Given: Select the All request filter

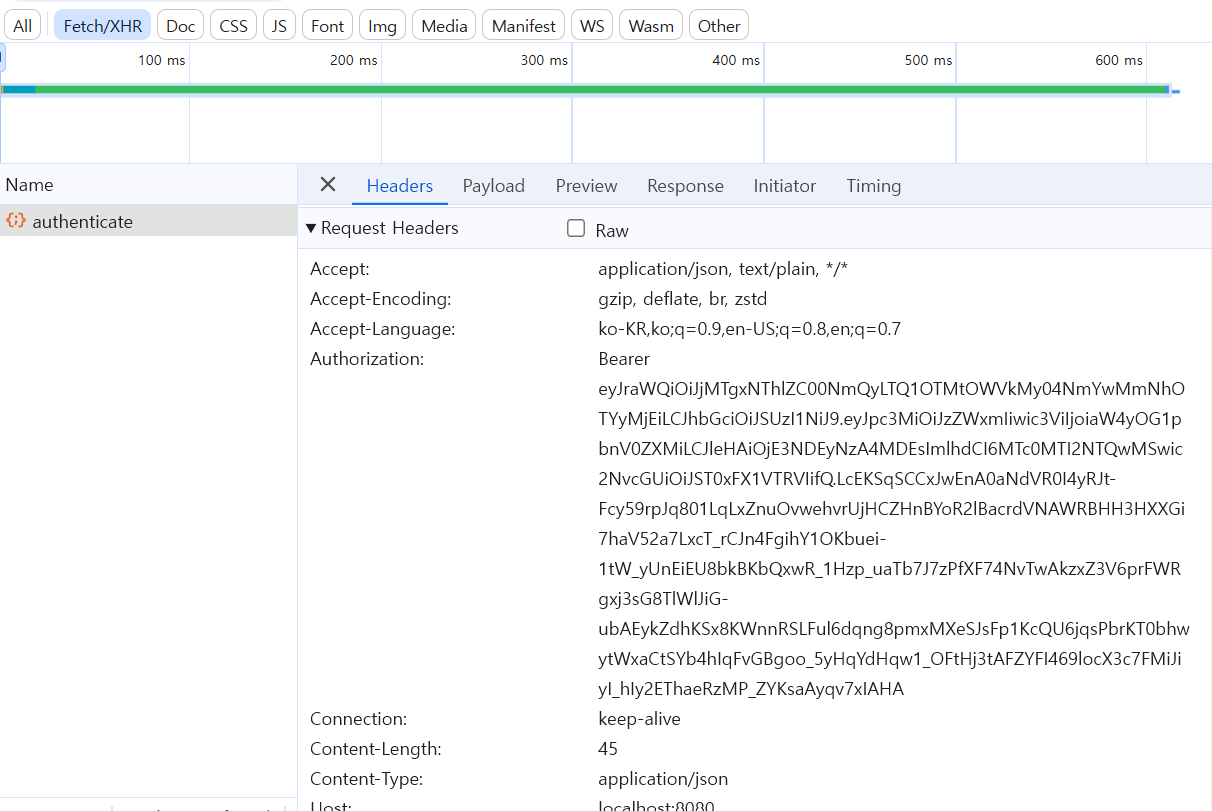Looking at the screenshot, I should 23,26.
